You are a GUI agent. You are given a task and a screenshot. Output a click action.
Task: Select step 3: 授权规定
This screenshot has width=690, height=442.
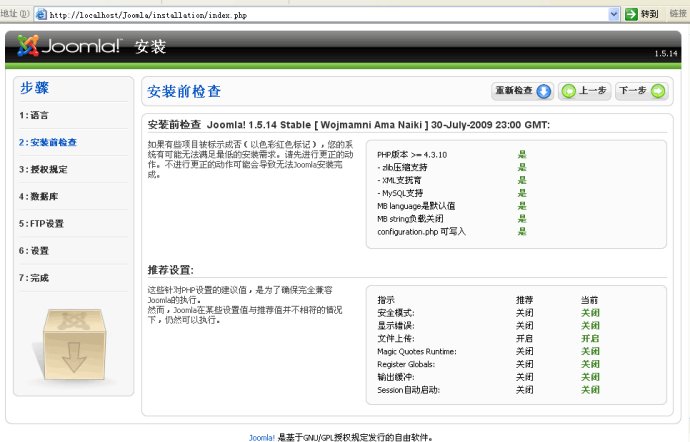pos(43,169)
